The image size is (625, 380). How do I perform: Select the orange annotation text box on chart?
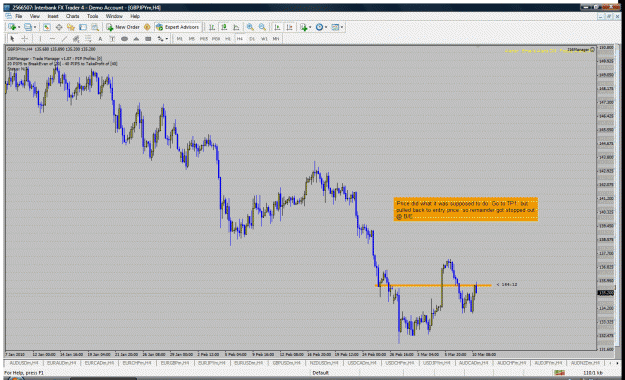[x=466, y=209]
